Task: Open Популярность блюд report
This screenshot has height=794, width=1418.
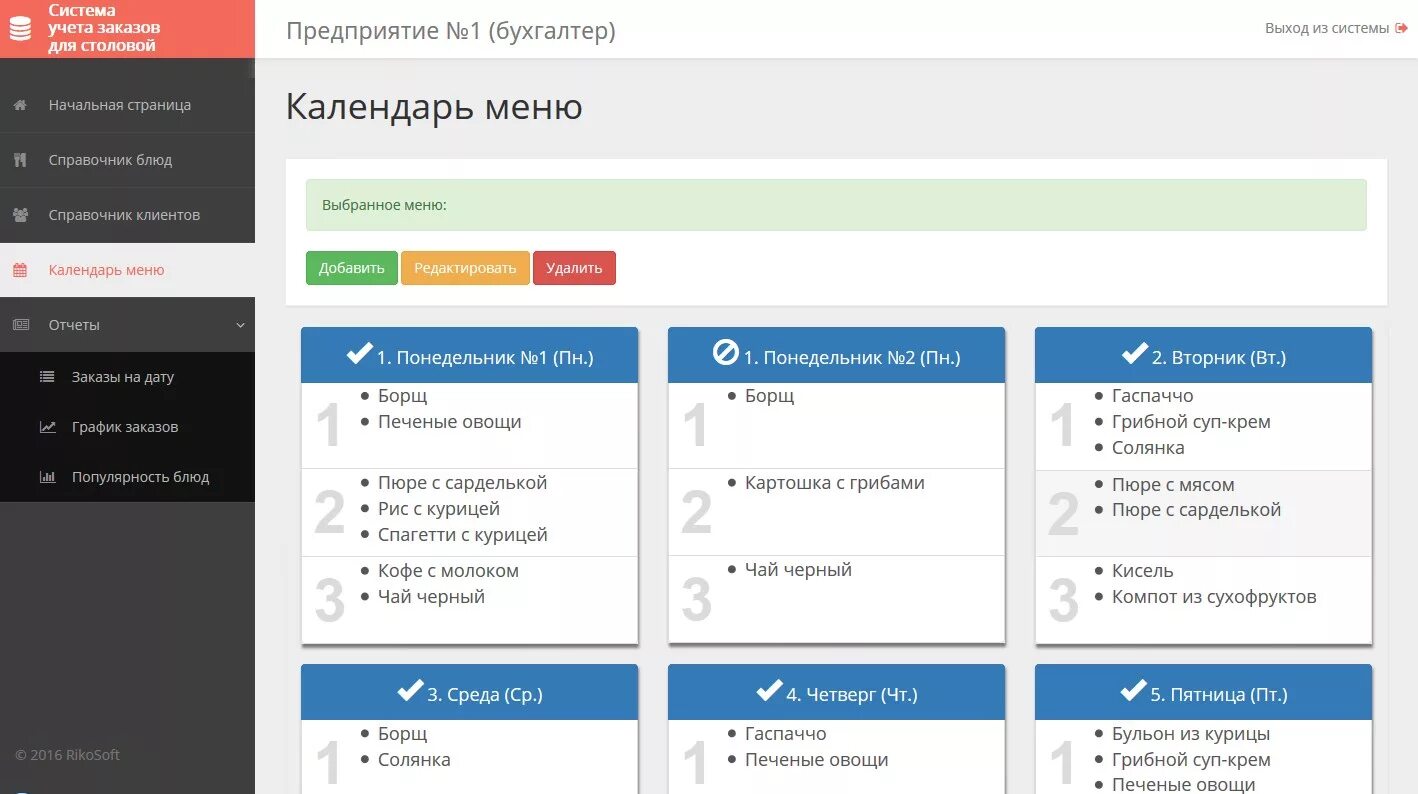Action: [x=127, y=477]
